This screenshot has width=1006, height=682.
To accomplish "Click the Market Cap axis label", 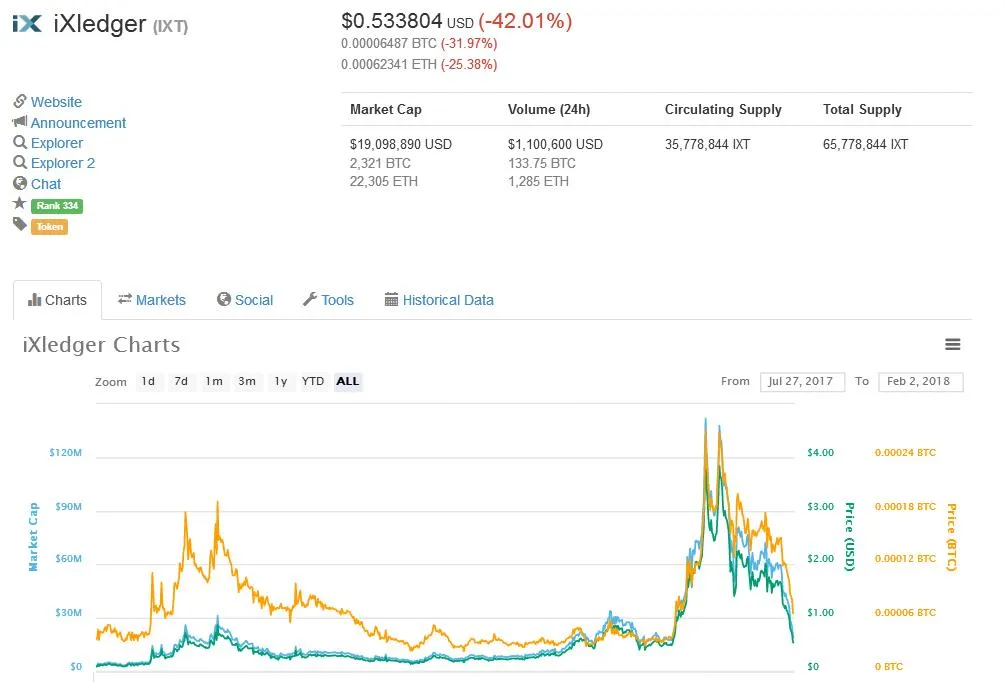I will 33,537.
